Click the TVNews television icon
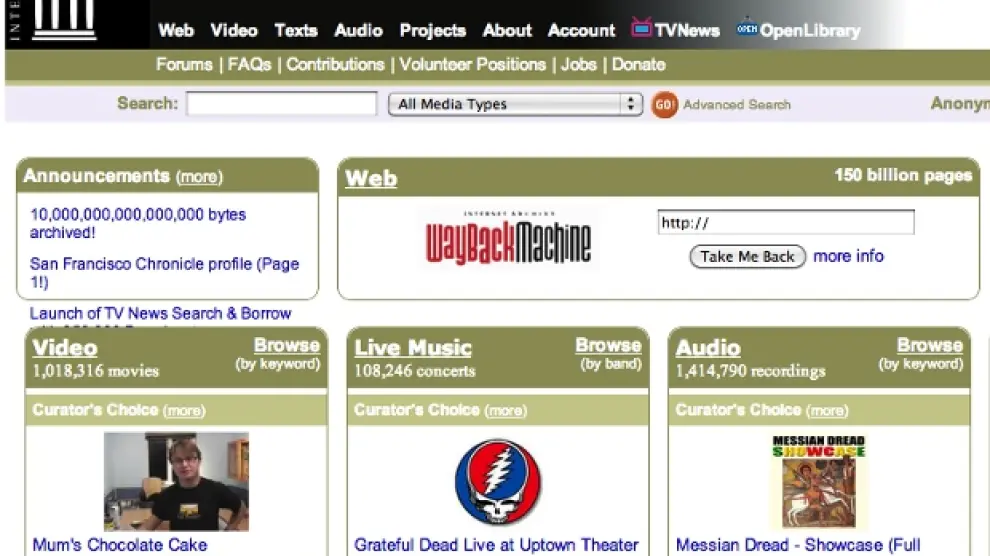Screen dimensions: 990x556 [641, 28]
